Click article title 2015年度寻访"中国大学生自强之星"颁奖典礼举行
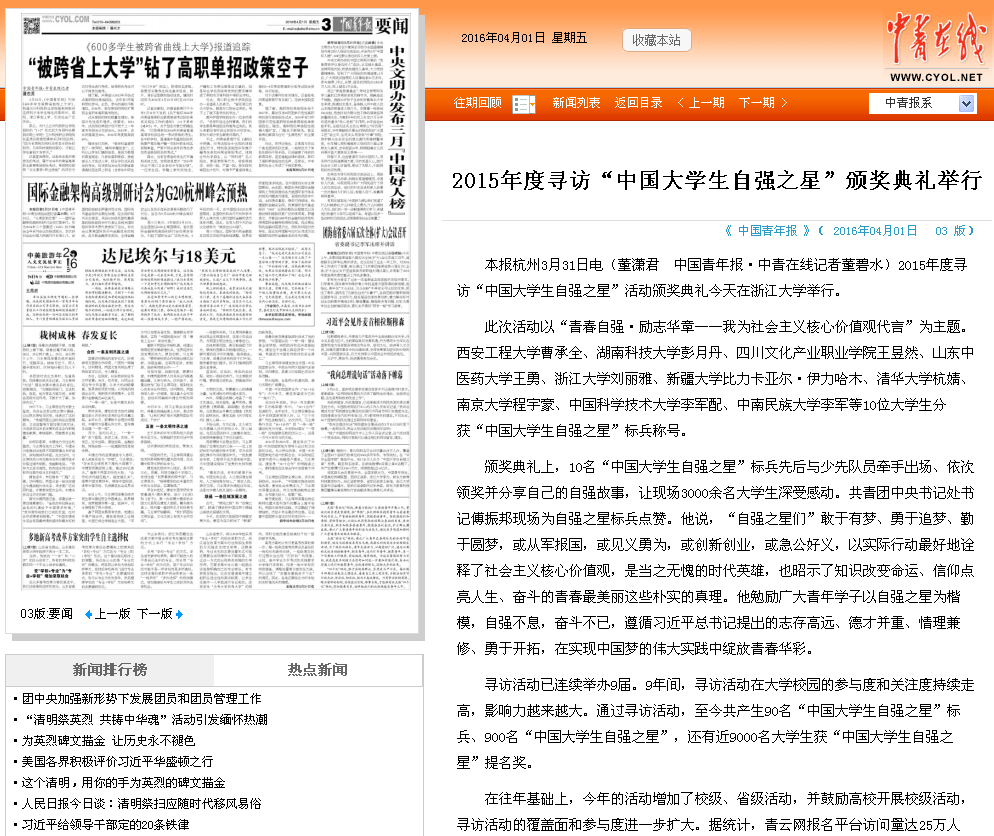 click(x=717, y=181)
